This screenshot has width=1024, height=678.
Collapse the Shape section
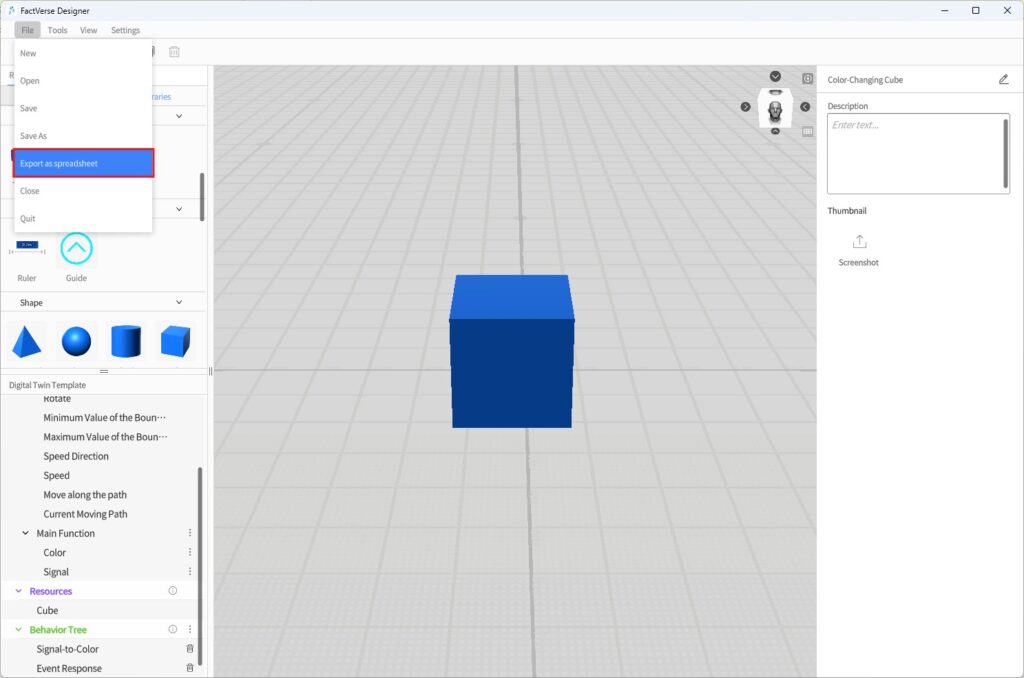179,302
